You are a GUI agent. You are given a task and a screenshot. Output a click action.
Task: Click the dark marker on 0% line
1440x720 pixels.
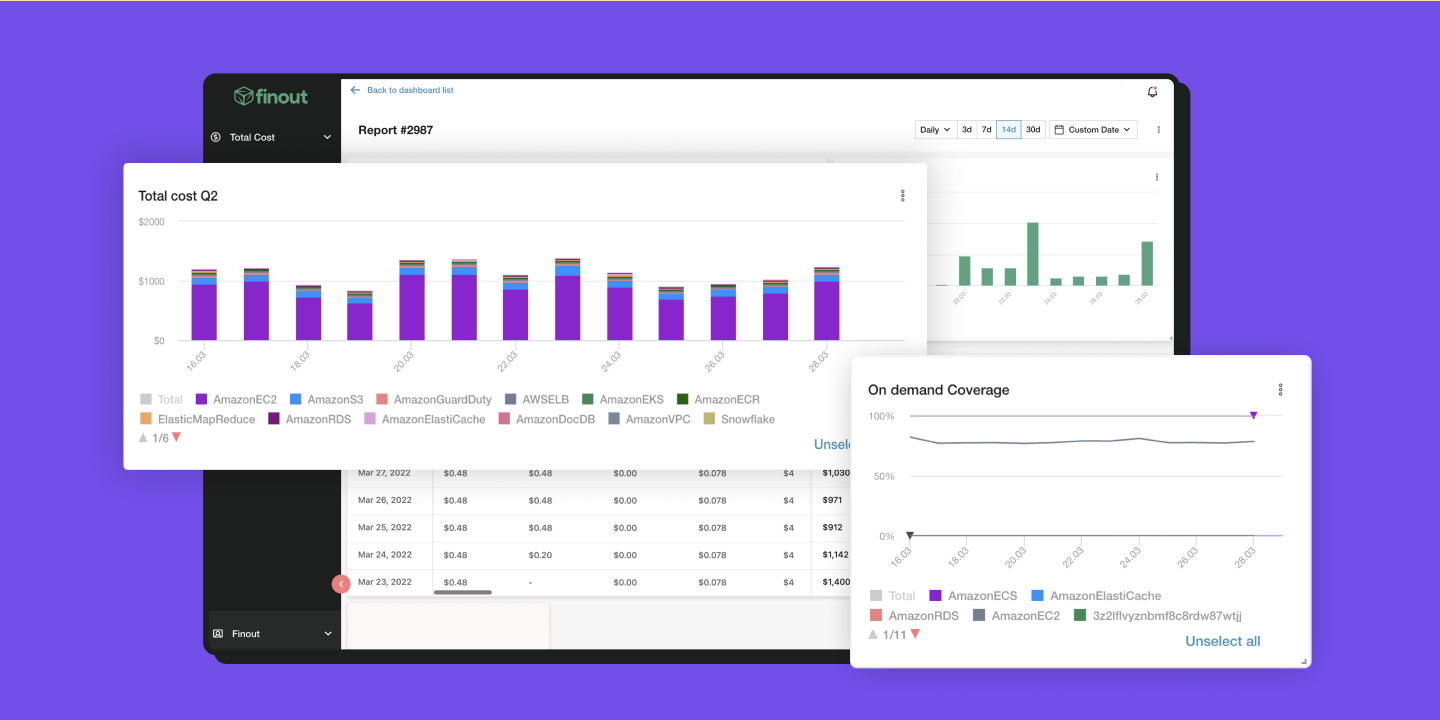pos(909,536)
